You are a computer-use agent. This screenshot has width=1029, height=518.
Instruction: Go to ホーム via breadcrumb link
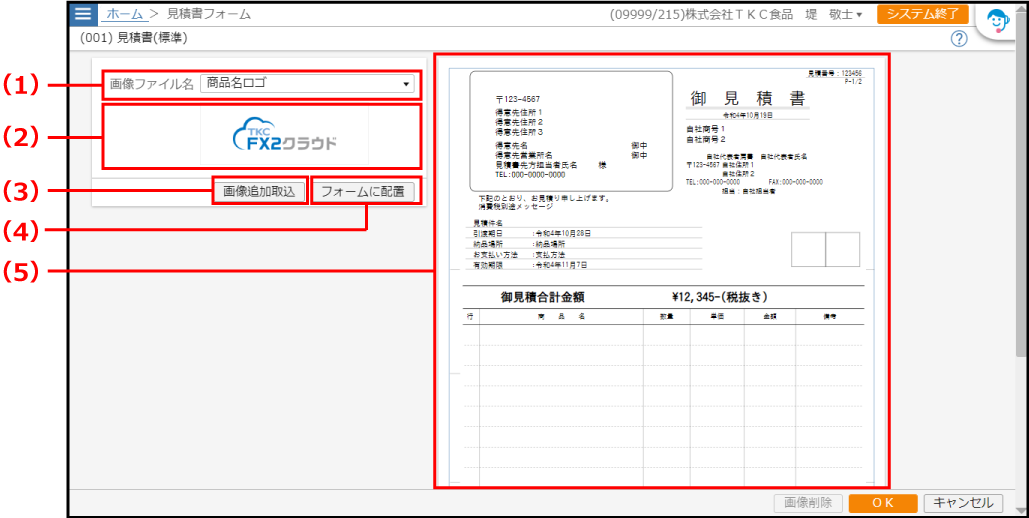click(x=124, y=14)
